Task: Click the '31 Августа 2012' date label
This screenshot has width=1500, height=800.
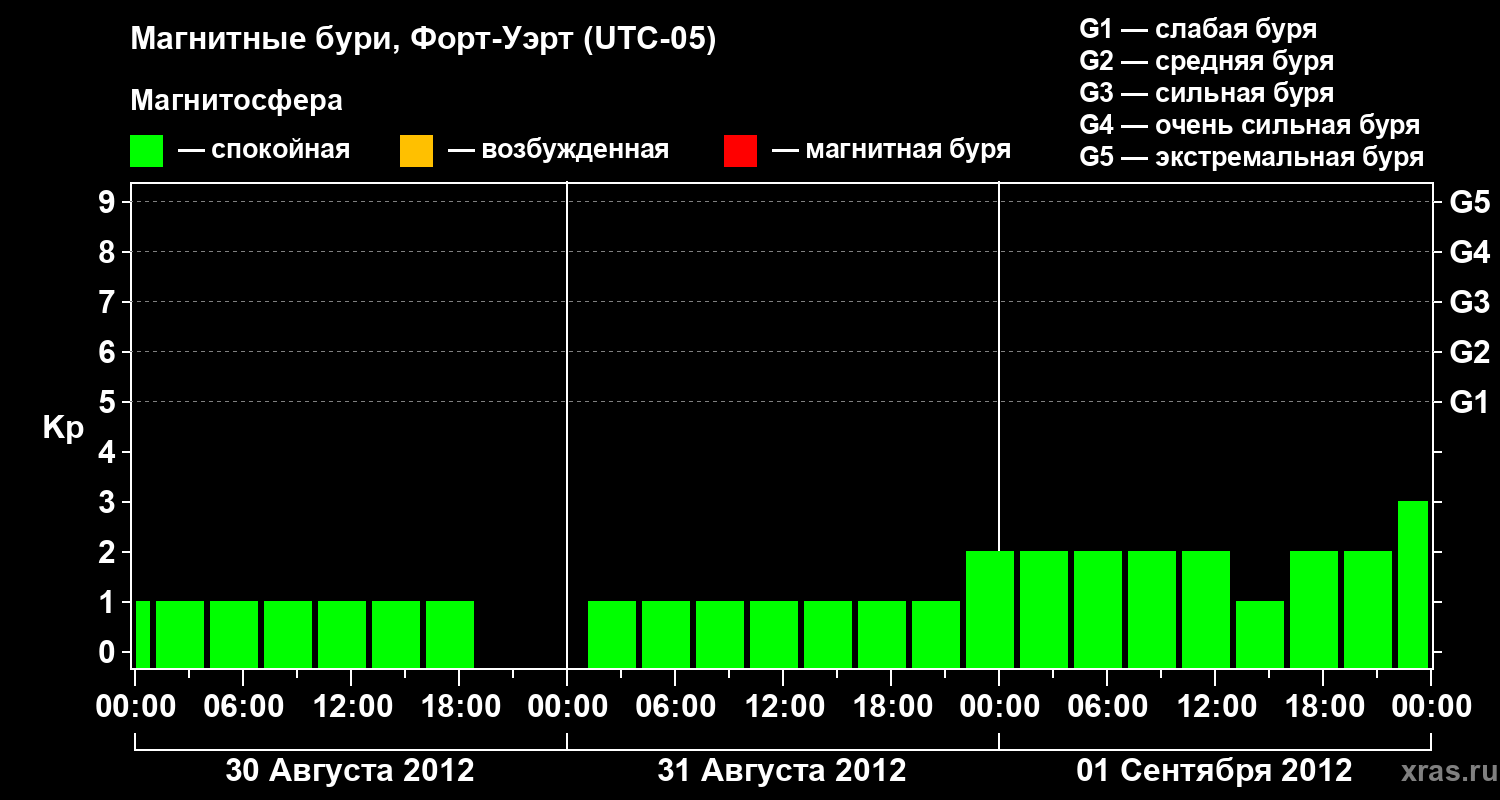Action: [x=782, y=771]
